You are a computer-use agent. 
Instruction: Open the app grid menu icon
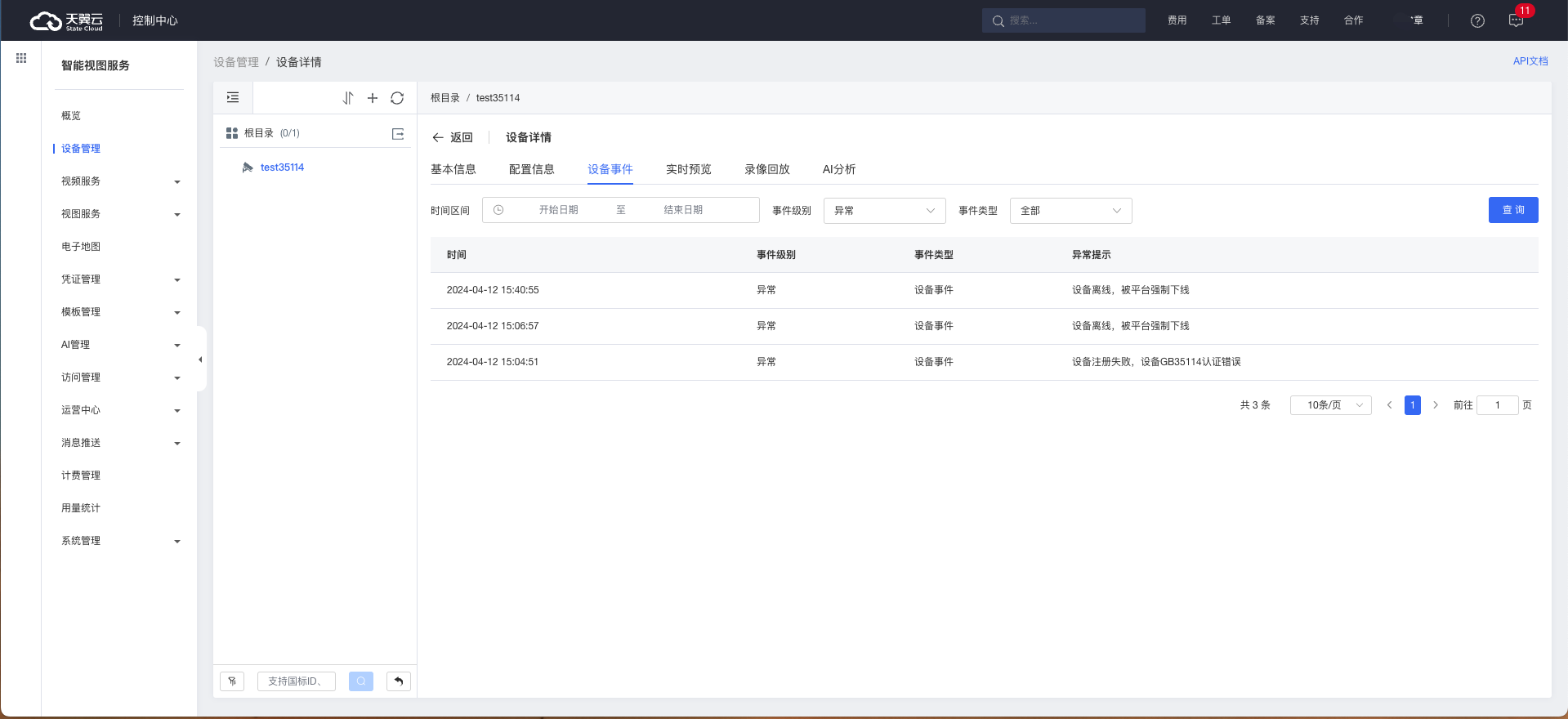click(21, 58)
